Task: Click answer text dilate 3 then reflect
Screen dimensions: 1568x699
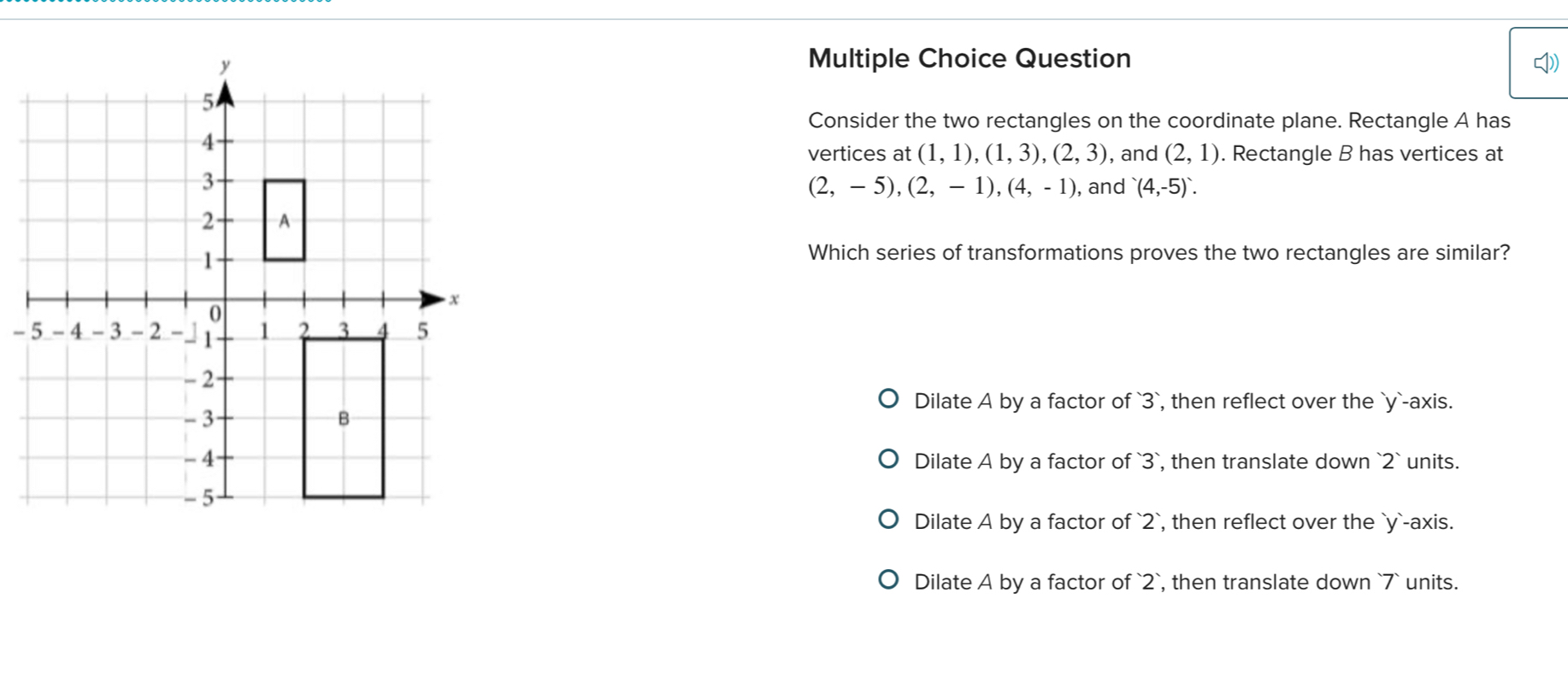Action: [x=1183, y=402]
